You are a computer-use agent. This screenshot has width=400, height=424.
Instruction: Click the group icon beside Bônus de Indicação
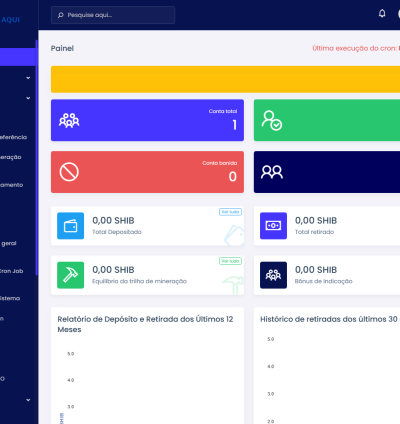click(x=273, y=275)
